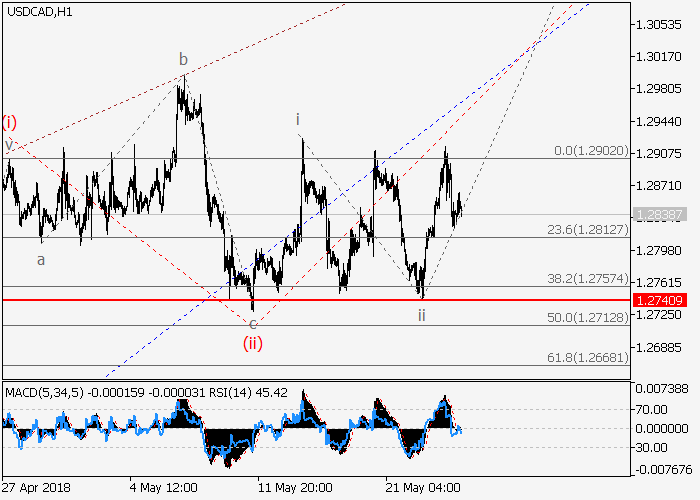This screenshot has height=500, width=700.
Task: Click the green ii wave label
Action: coord(422,314)
